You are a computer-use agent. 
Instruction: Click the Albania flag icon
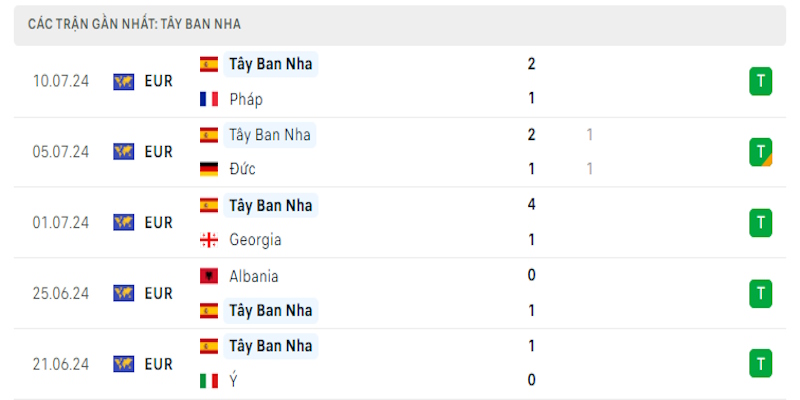[209, 276]
